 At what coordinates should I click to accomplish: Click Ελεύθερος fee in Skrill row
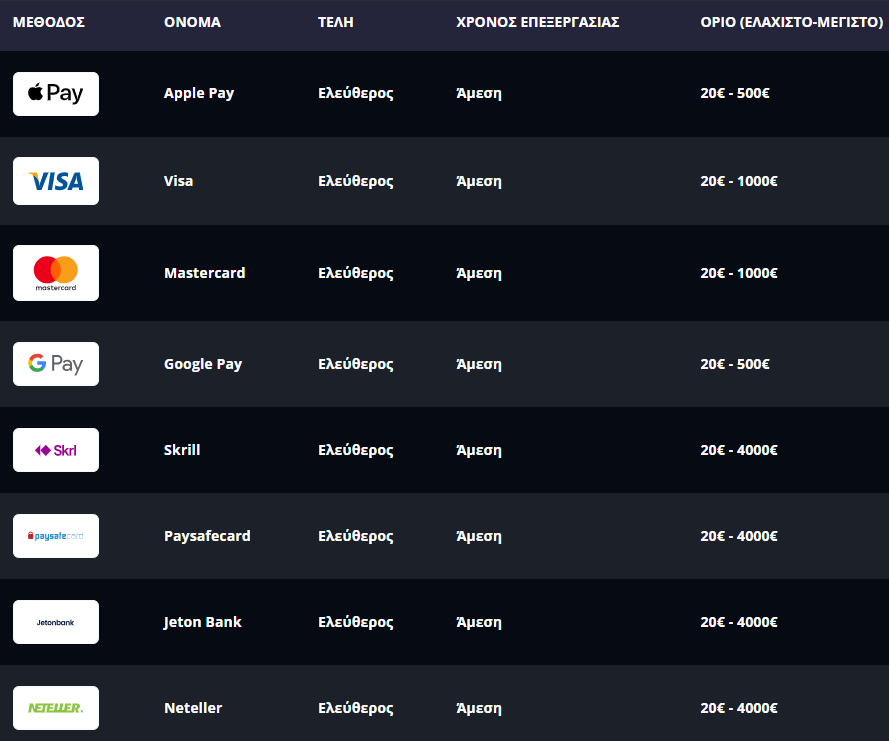[355, 450]
